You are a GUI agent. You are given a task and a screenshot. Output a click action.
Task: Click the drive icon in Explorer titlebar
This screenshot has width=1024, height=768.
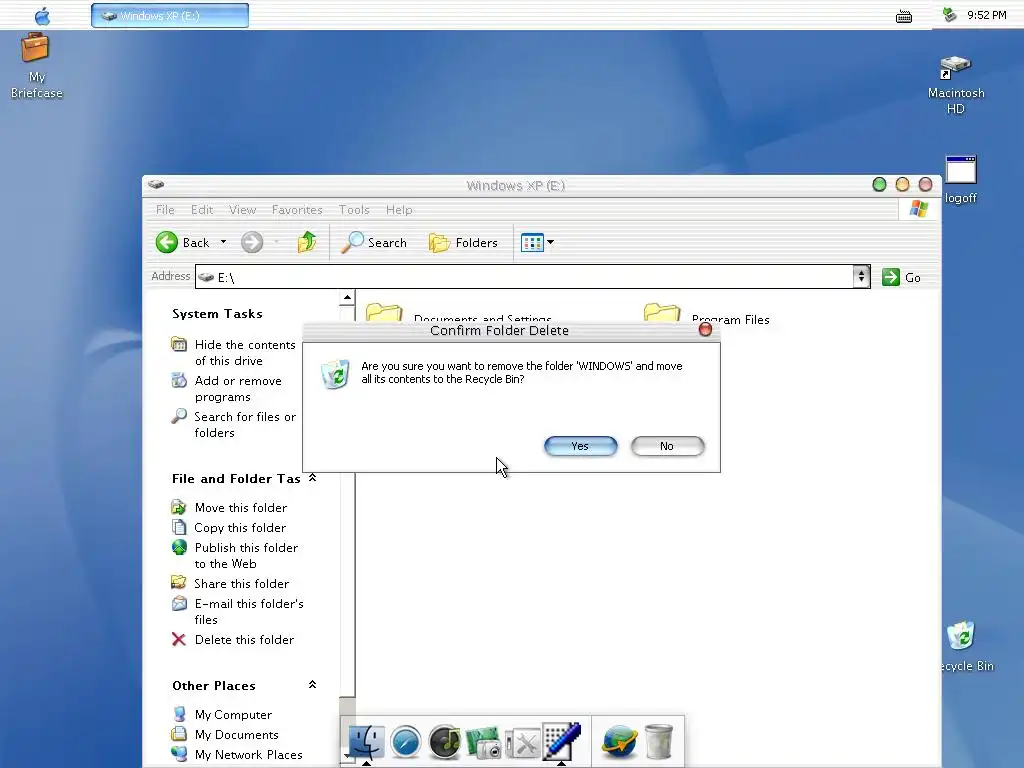[155, 184]
